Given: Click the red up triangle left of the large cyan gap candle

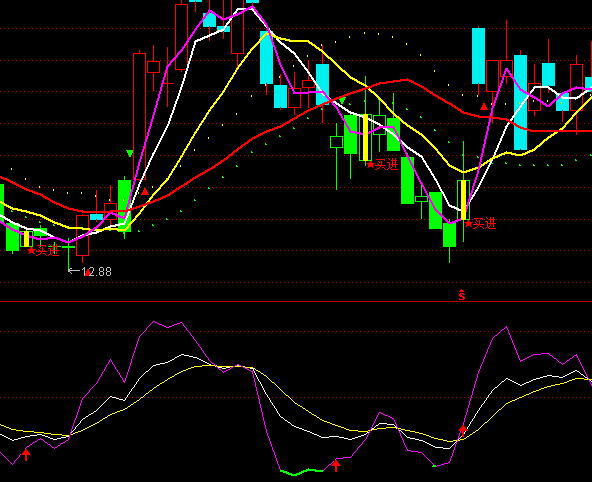Looking at the screenshot, I should [484, 107].
